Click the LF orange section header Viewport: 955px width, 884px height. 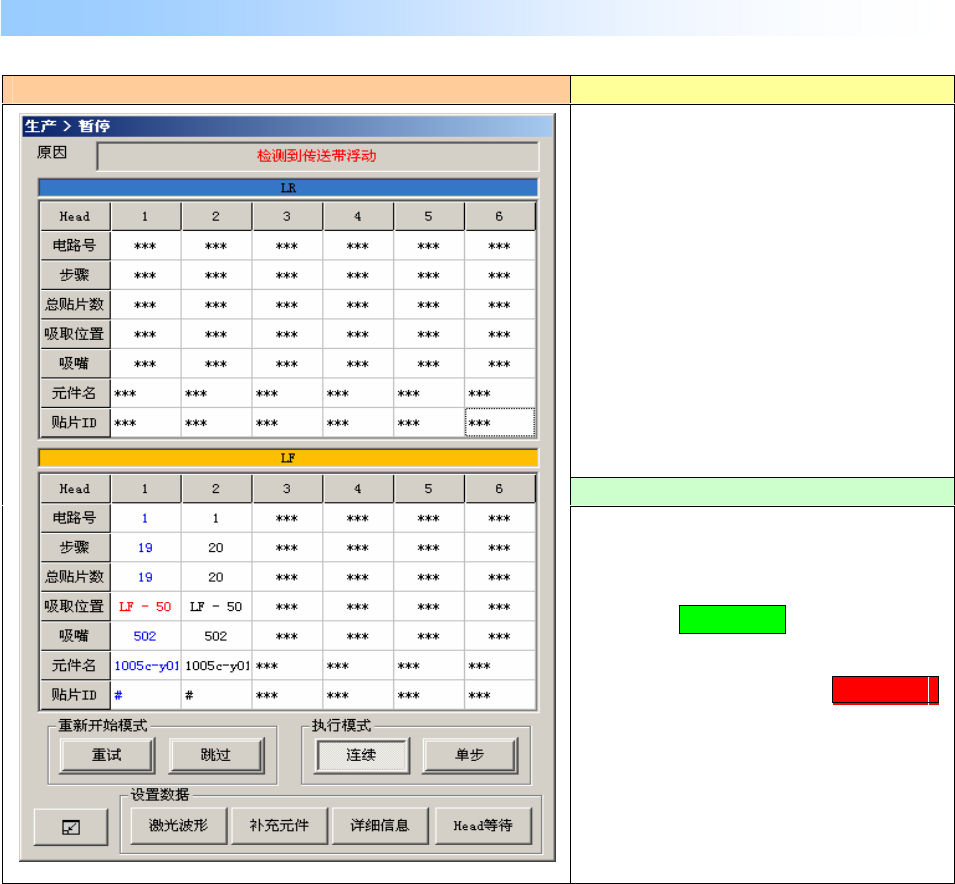click(x=288, y=458)
